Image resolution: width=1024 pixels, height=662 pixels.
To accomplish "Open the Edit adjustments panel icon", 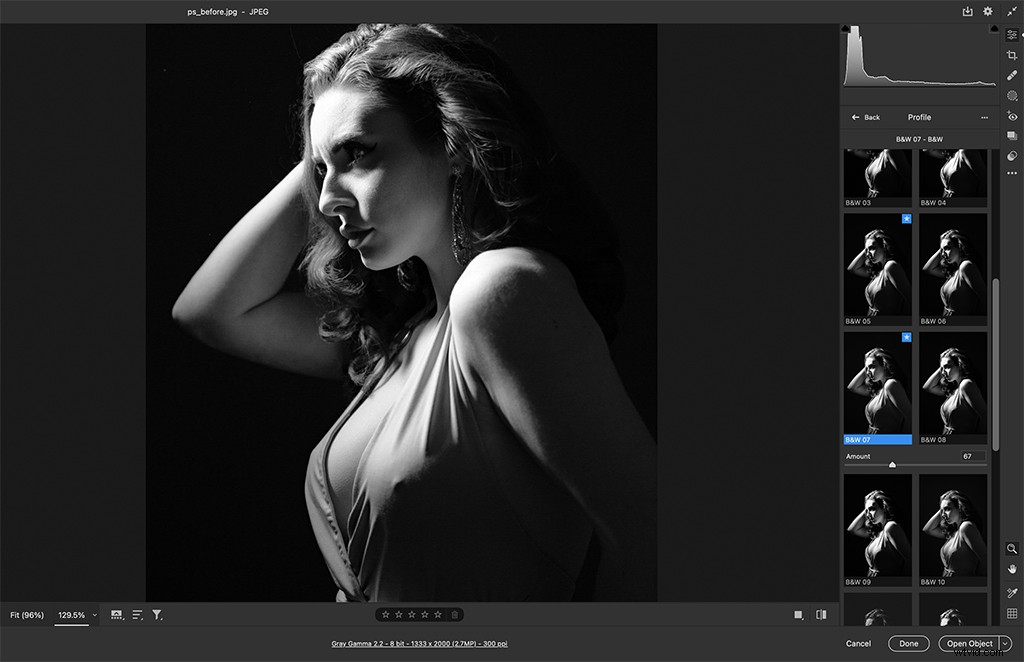I will point(1012,33).
